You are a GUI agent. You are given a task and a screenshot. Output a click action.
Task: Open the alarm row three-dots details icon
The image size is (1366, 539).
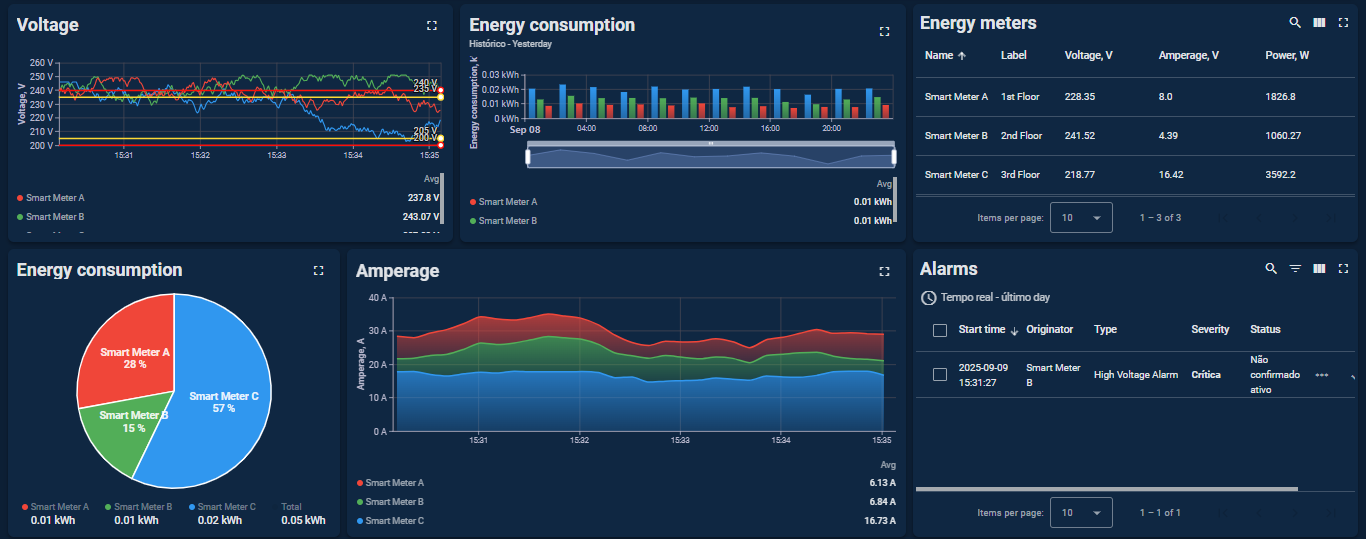(x=1322, y=375)
